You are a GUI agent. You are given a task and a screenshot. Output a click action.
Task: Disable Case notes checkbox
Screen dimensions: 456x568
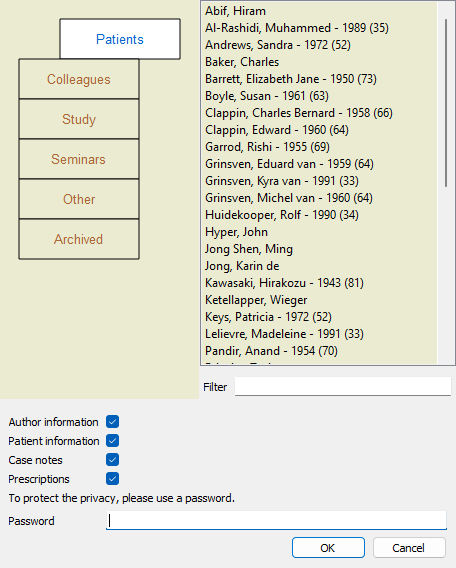112,460
